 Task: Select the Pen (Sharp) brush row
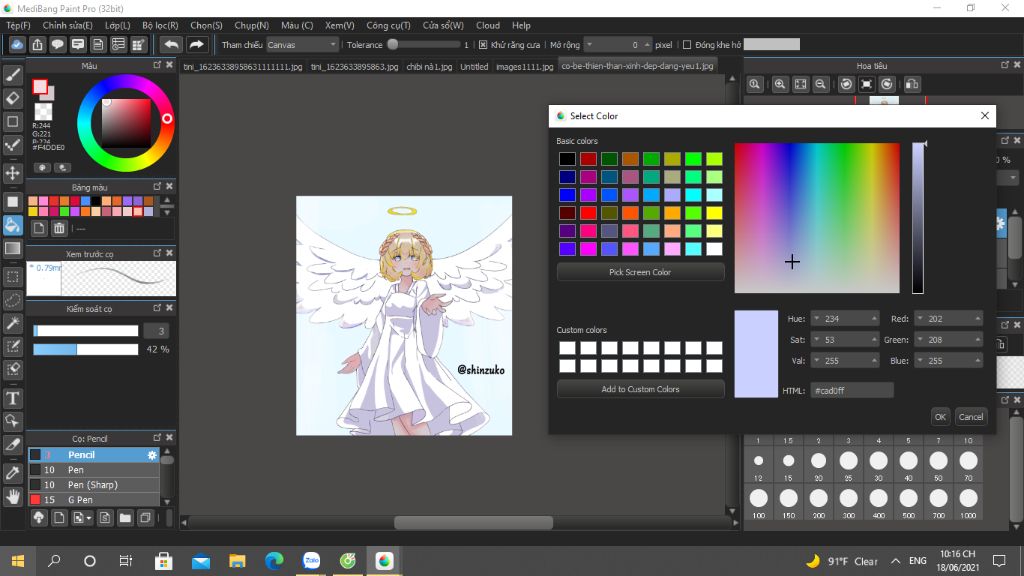click(x=94, y=485)
